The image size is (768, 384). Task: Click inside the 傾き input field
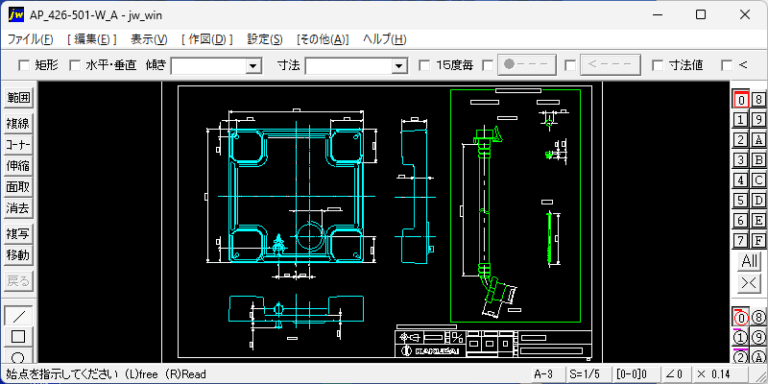pos(208,66)
